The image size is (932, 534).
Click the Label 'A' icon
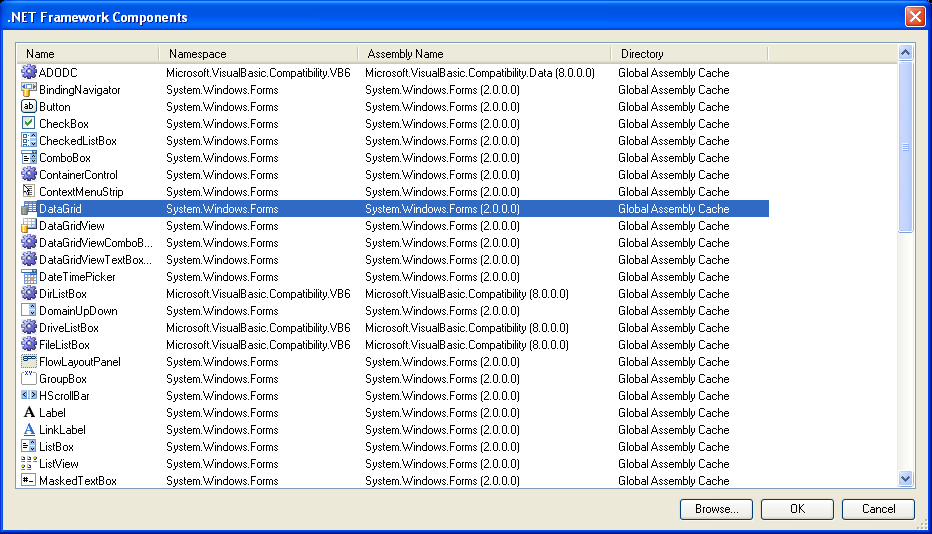[29, 413]
